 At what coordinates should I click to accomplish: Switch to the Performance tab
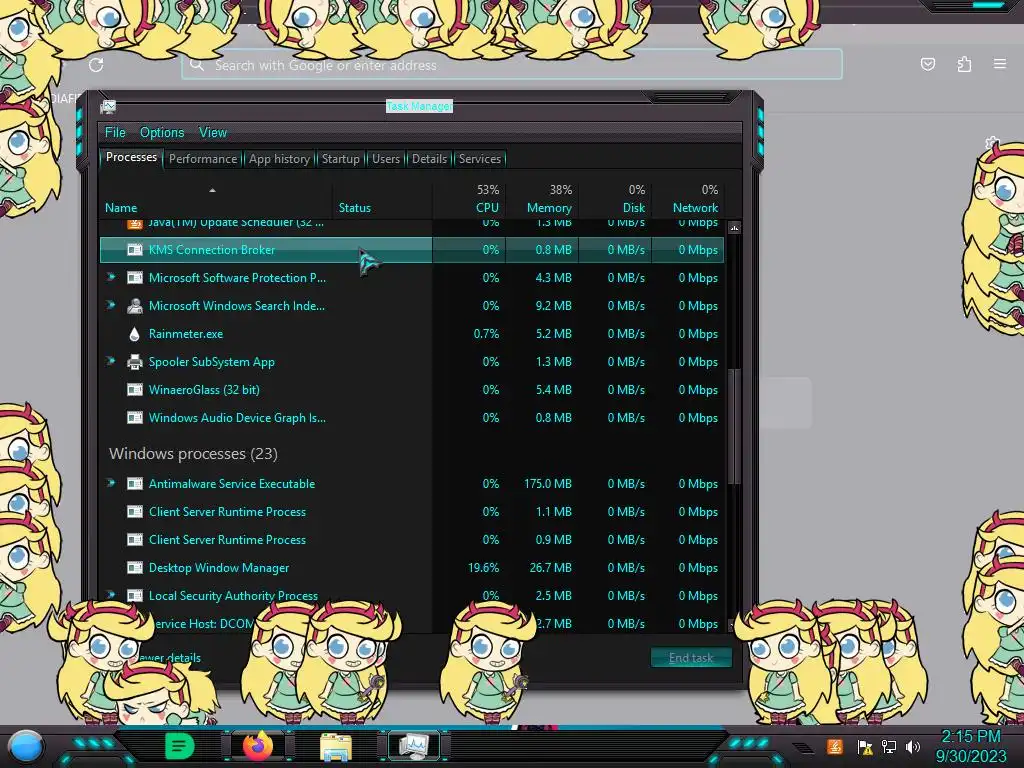point(203,159)
